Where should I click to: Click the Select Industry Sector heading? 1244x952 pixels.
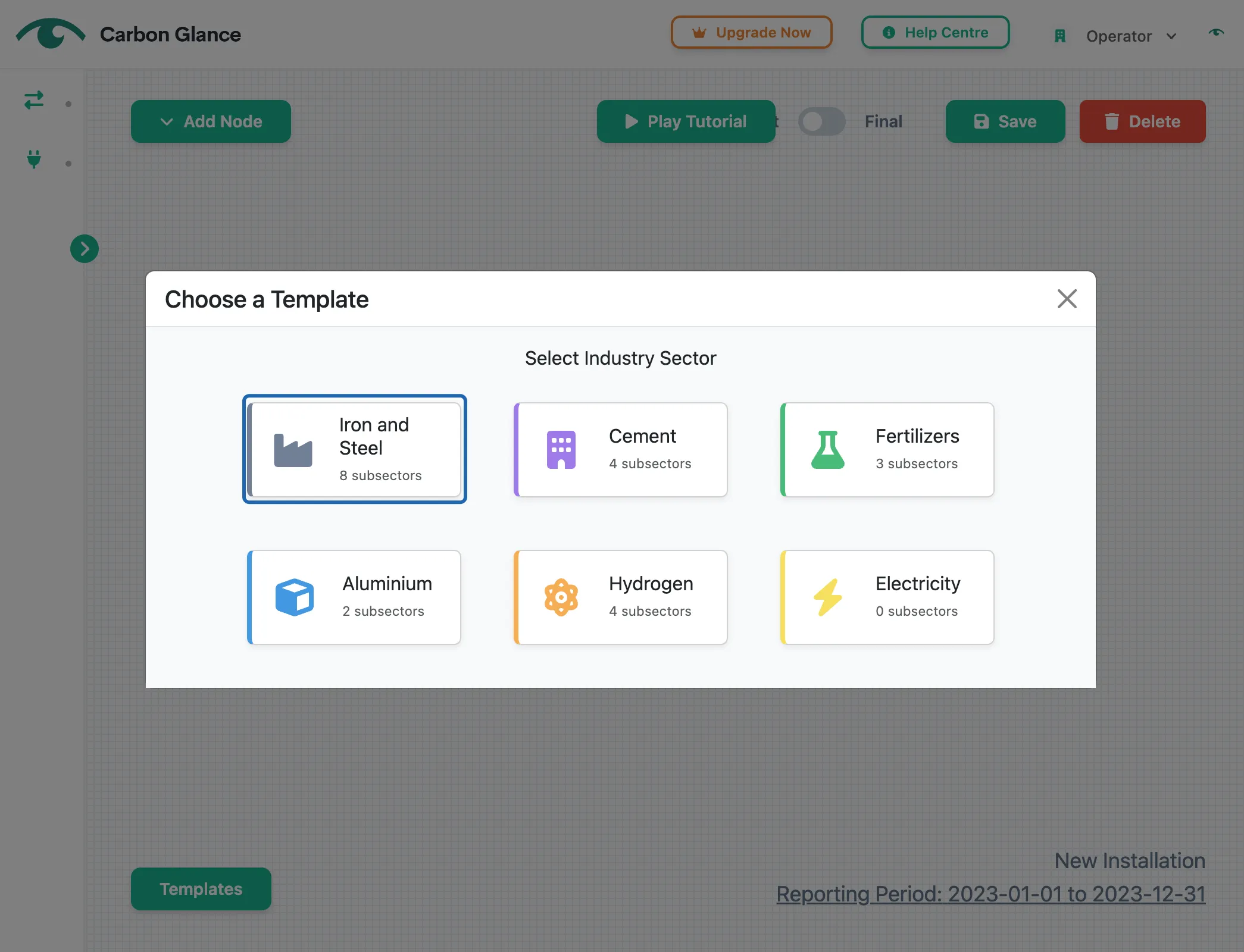click(620, 358)
